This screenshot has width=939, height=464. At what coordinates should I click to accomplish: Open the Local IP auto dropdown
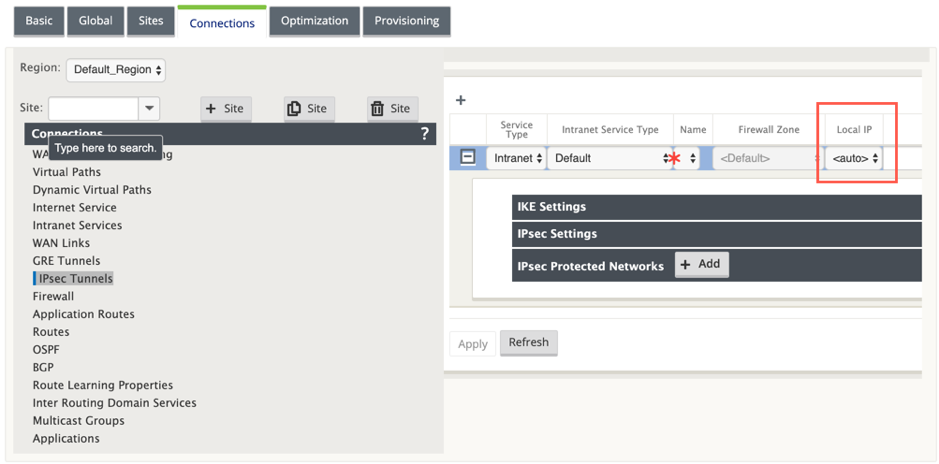[x=853, y=159]
